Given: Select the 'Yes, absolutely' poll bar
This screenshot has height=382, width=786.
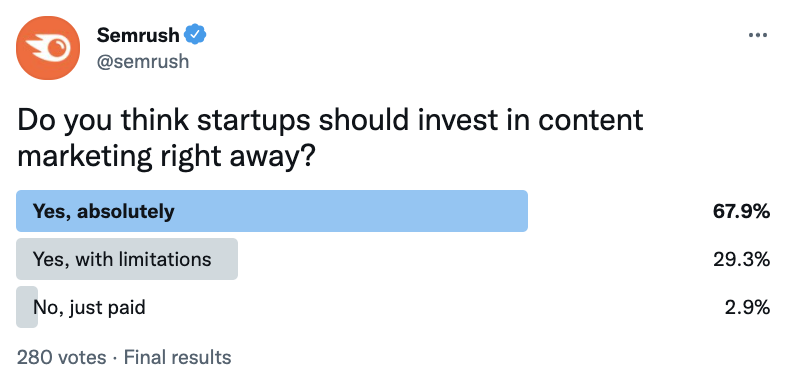Looking at the screenshot, I should (272, 211).
